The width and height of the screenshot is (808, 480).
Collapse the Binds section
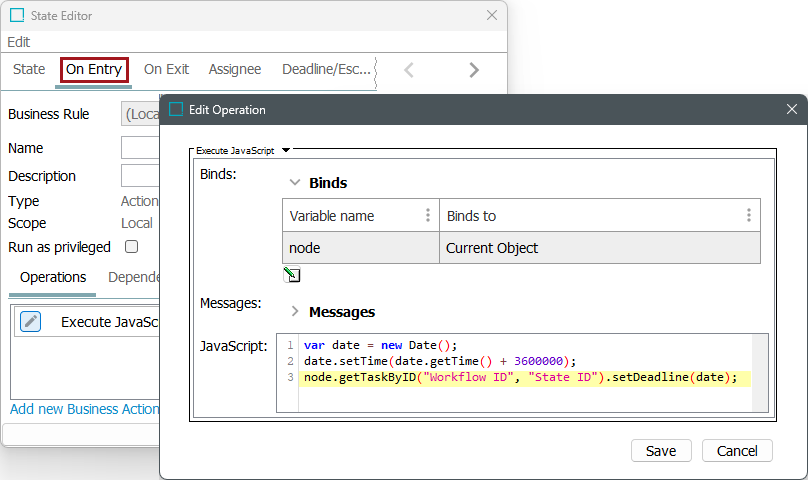coord(295,183)
